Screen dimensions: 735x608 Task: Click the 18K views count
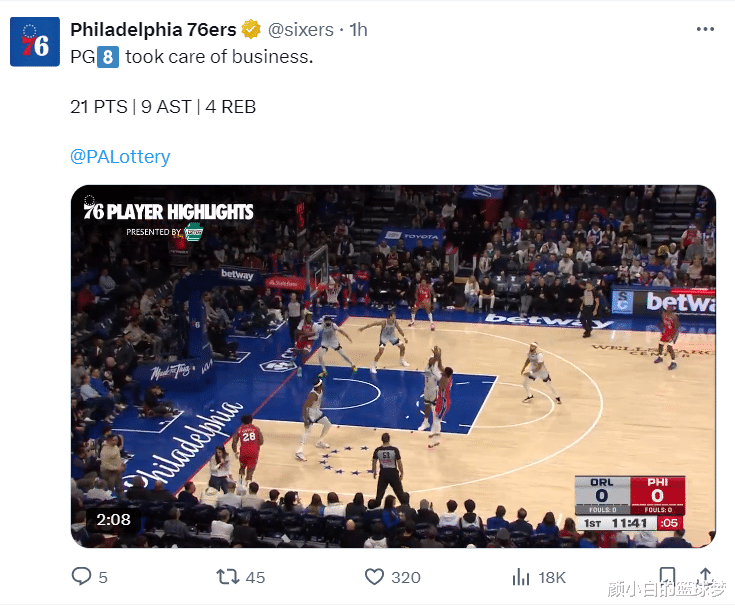[552, 577]
